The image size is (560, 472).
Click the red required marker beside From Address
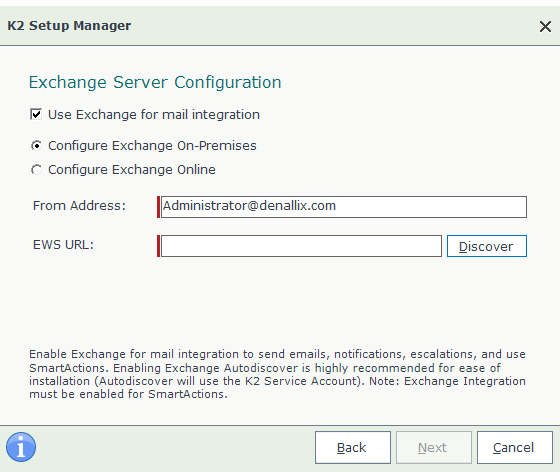[x=158, y=207]
